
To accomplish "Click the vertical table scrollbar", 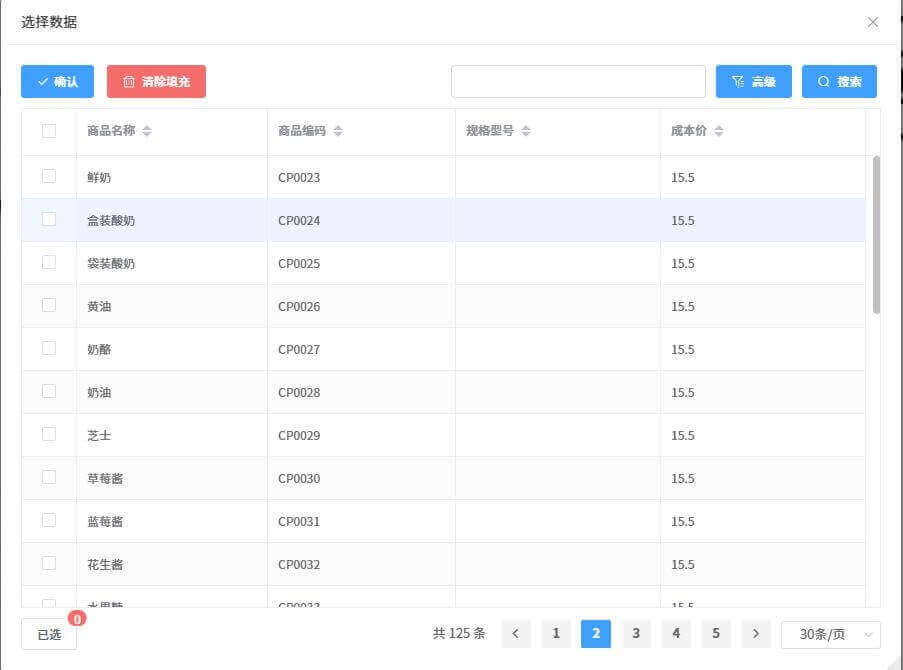I will (x=876, y=234).
